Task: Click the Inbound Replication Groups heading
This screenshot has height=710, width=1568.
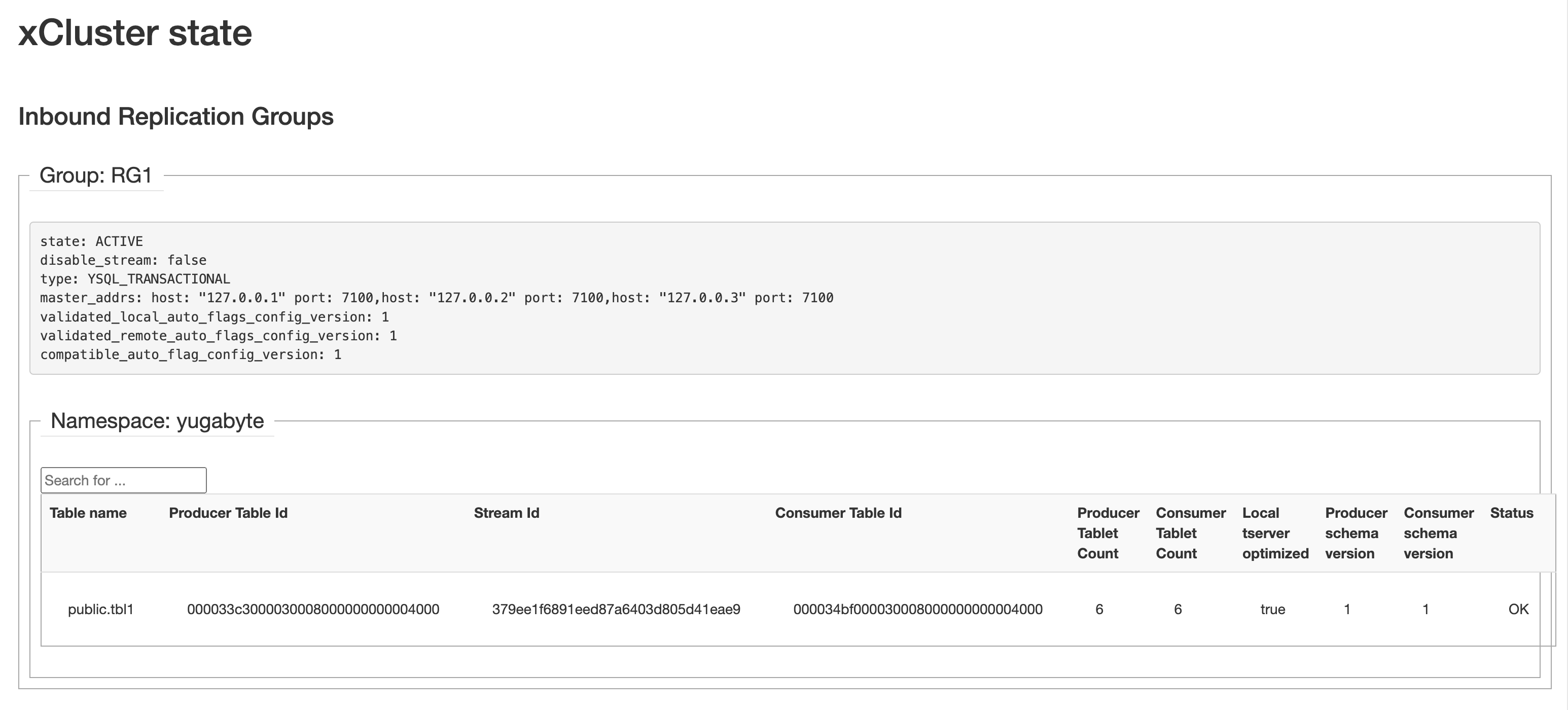Action: tap(176, 116)
